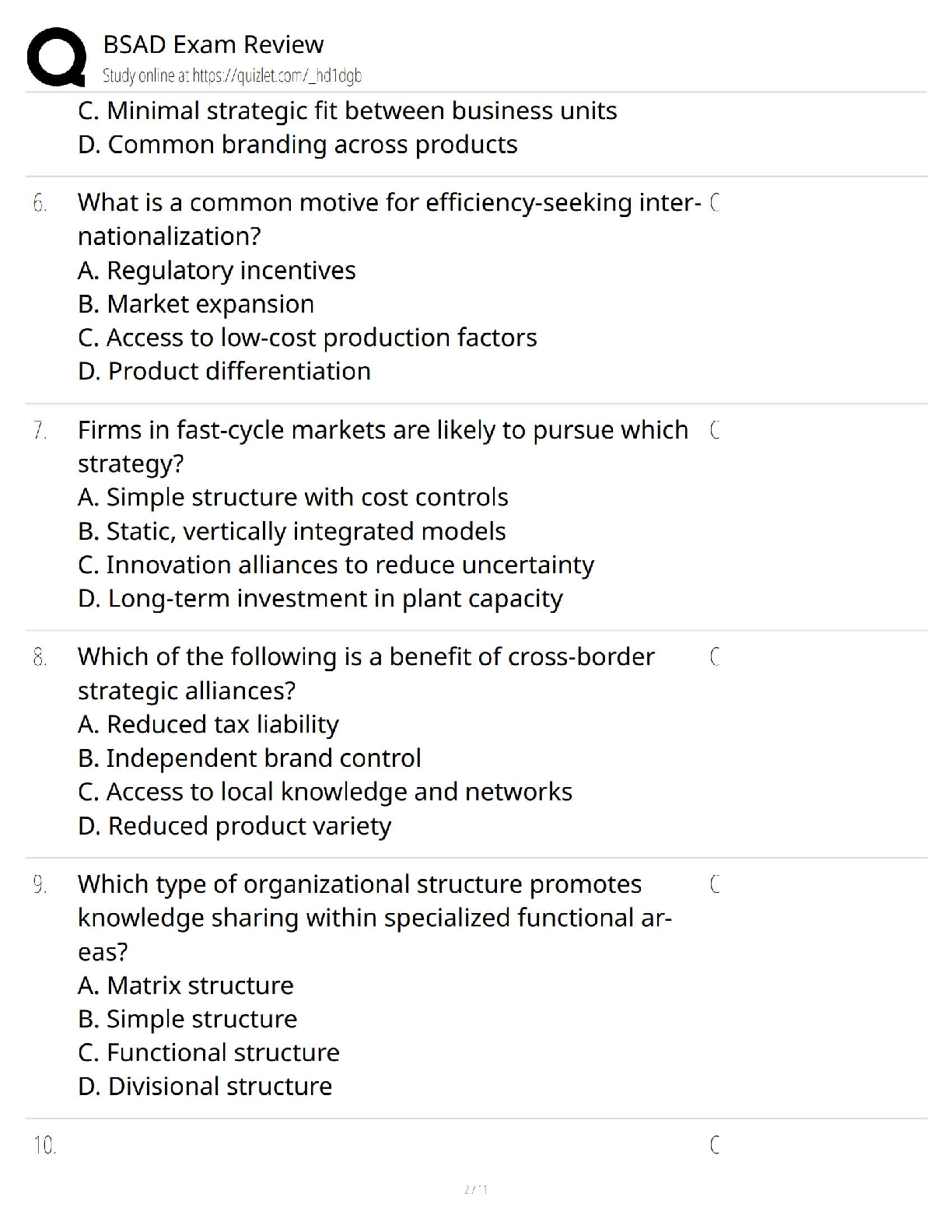Click the BSAD Exam Review title
The width and height of the screenshot is (952, 1232).
[213, 44]
